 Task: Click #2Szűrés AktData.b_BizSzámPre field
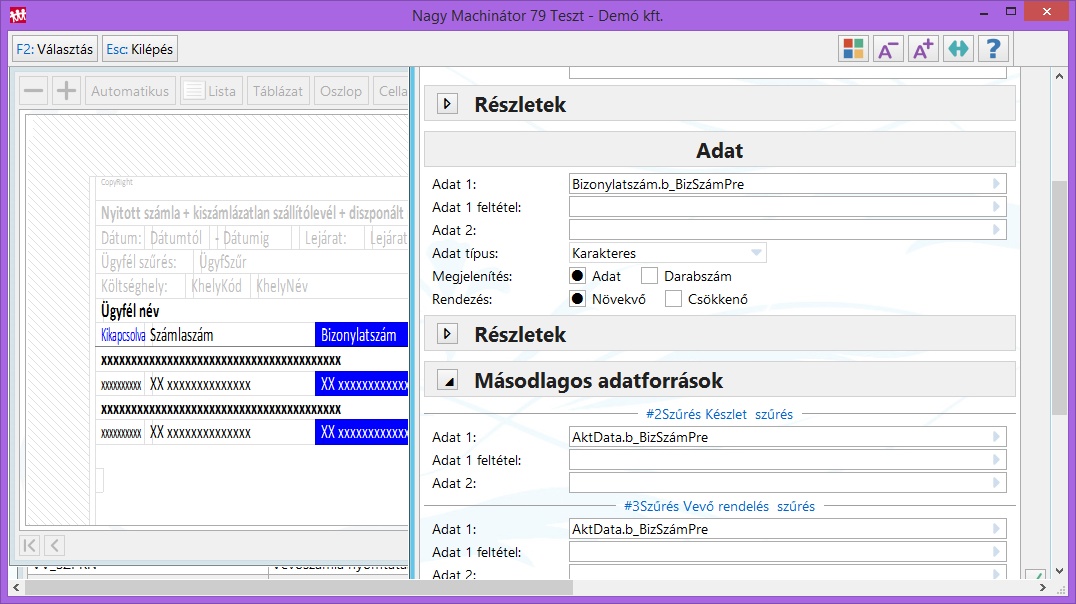(788, 437)
